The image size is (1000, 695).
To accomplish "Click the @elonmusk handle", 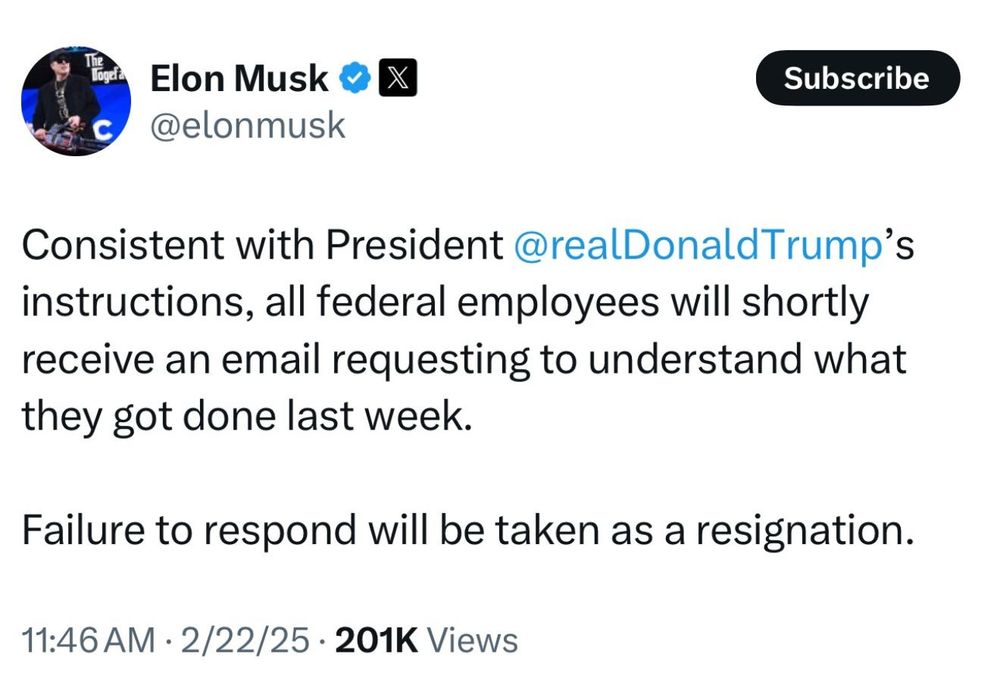I will (x=247, y=125).
